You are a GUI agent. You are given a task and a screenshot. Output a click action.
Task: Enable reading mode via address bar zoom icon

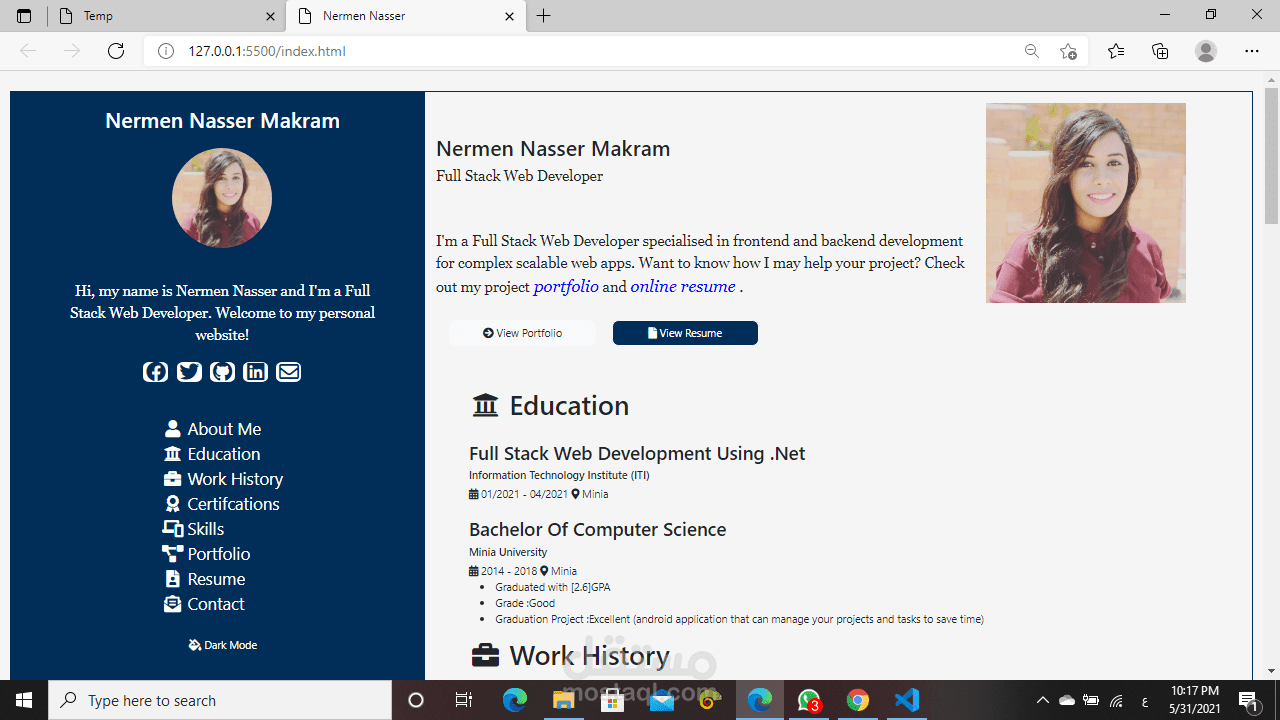click(1031, 51)
